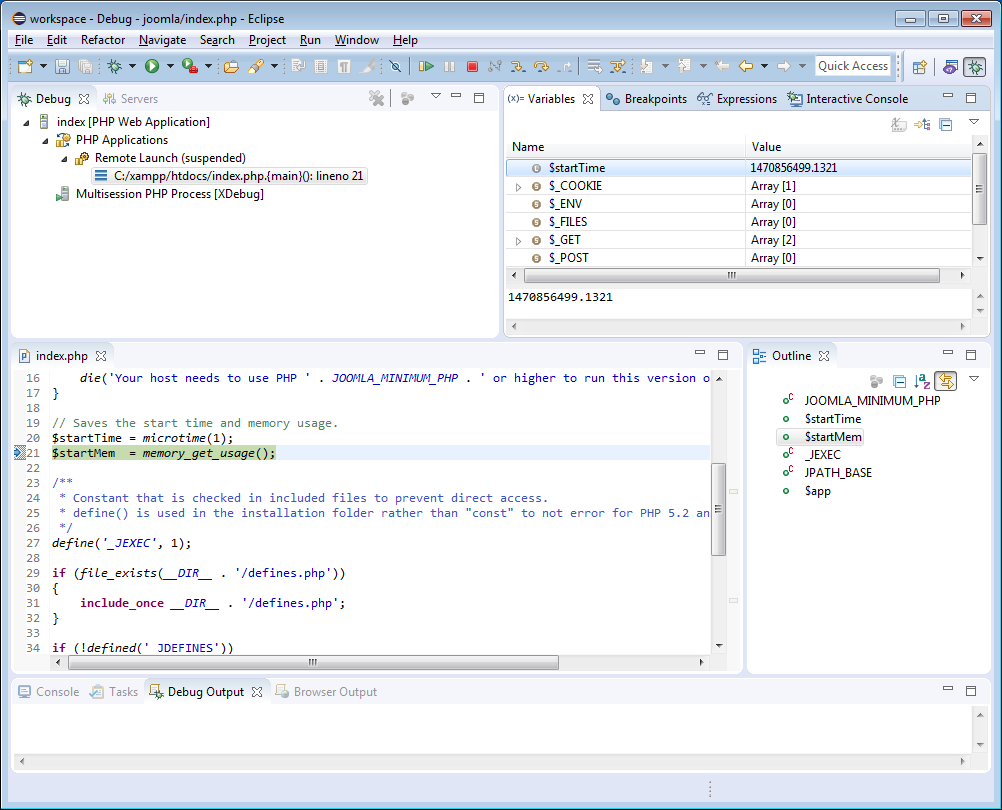This screenshot has width=1002, height=810.
Task: Click the Save icon in main toolbar
Action: [62, 66]
